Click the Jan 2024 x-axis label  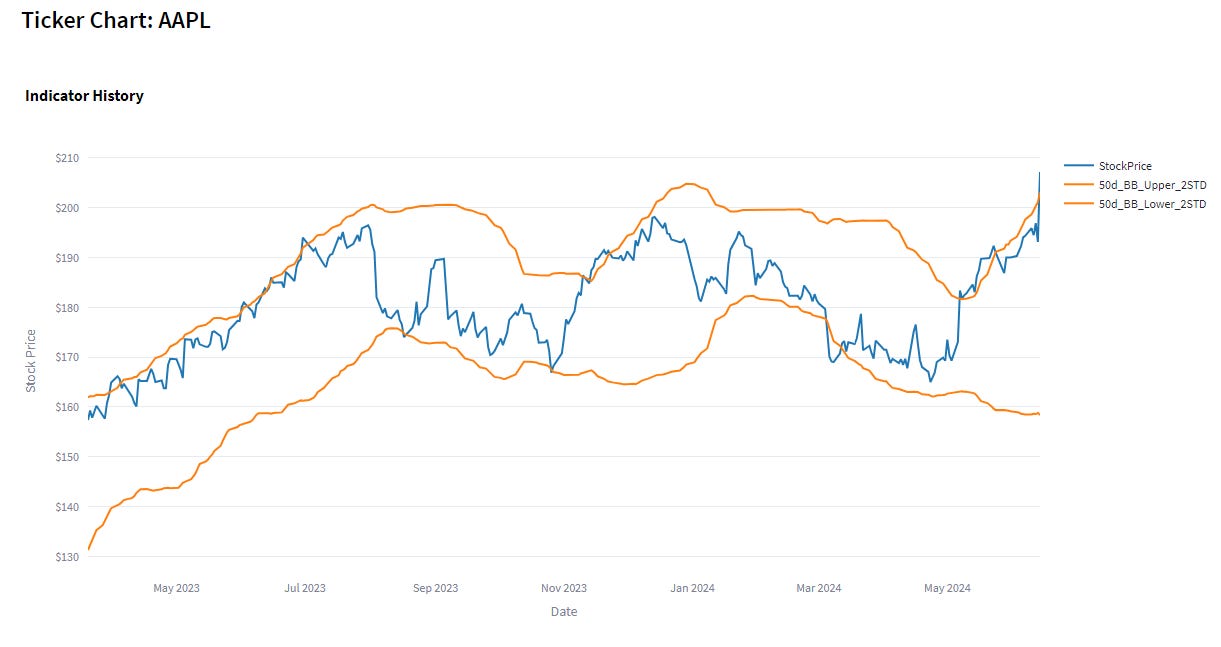pyautogui.click(x=693, y=588)
